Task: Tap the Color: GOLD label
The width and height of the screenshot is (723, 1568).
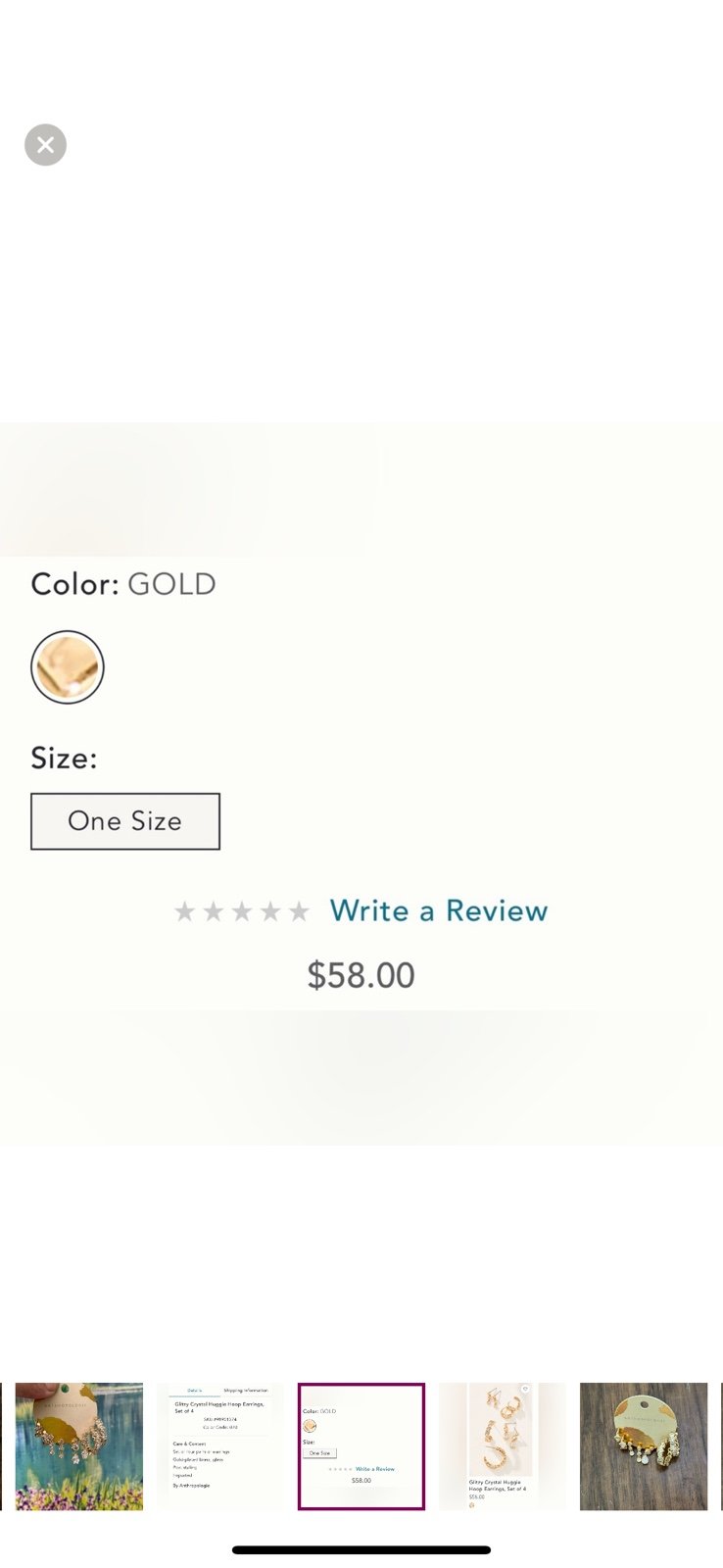Action: 123,584
